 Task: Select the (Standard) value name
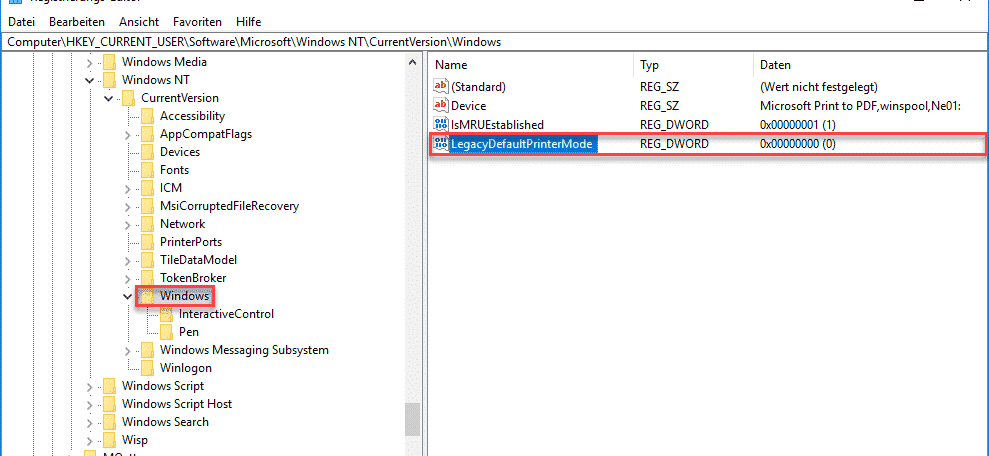pyautogui.click(x=478, y=86)
